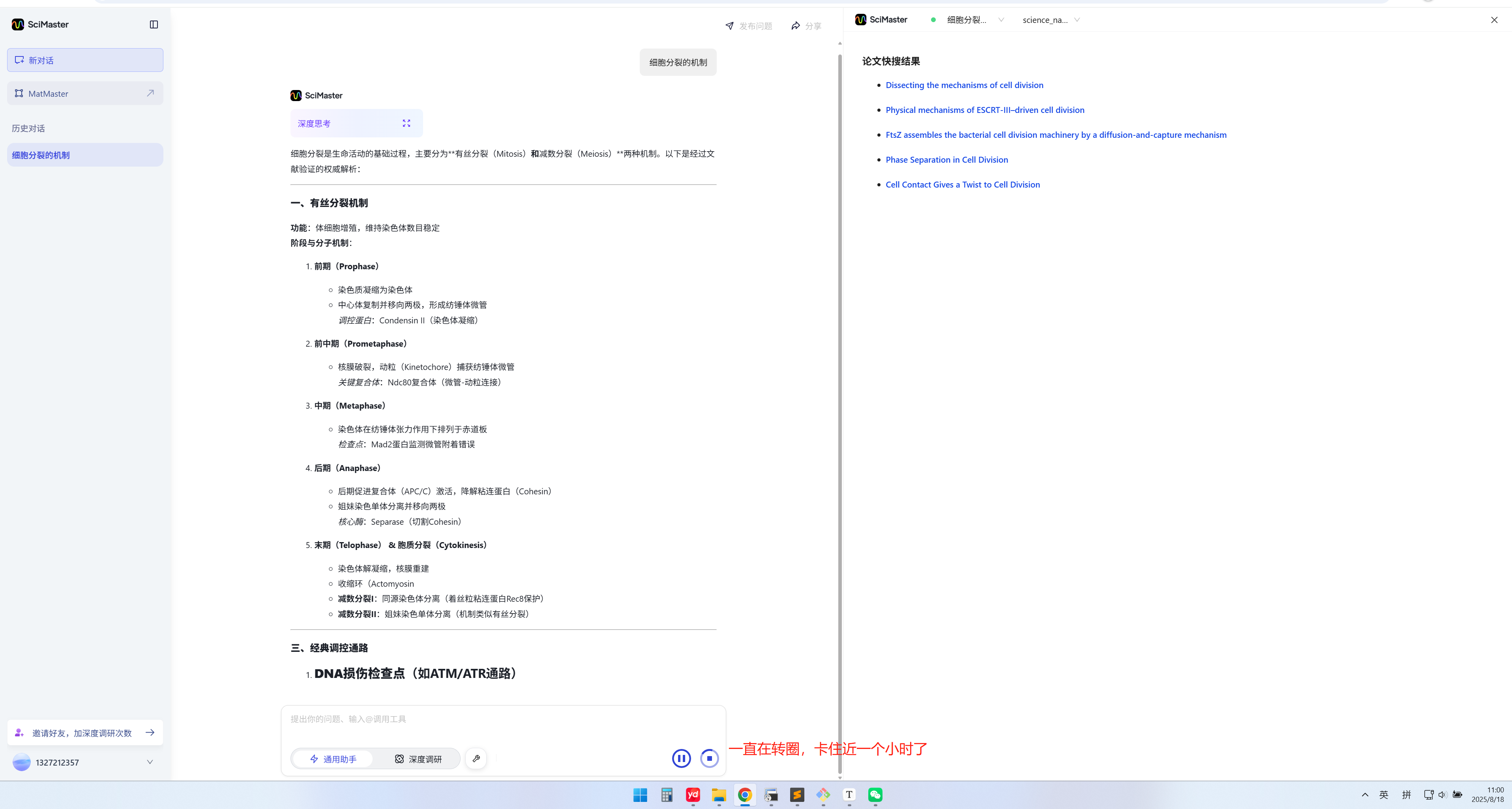The width and height of the screenshot is (1512, 809).
Task: Collapse the left sidebar panel icon
Action: (x=154, y=24)
